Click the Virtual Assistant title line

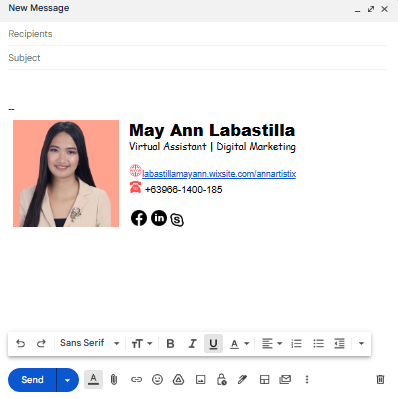[x=212, y=147]
